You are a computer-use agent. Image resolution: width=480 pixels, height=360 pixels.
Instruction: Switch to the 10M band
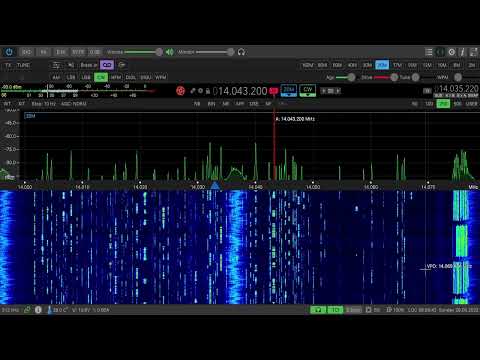tap(442, 65)
